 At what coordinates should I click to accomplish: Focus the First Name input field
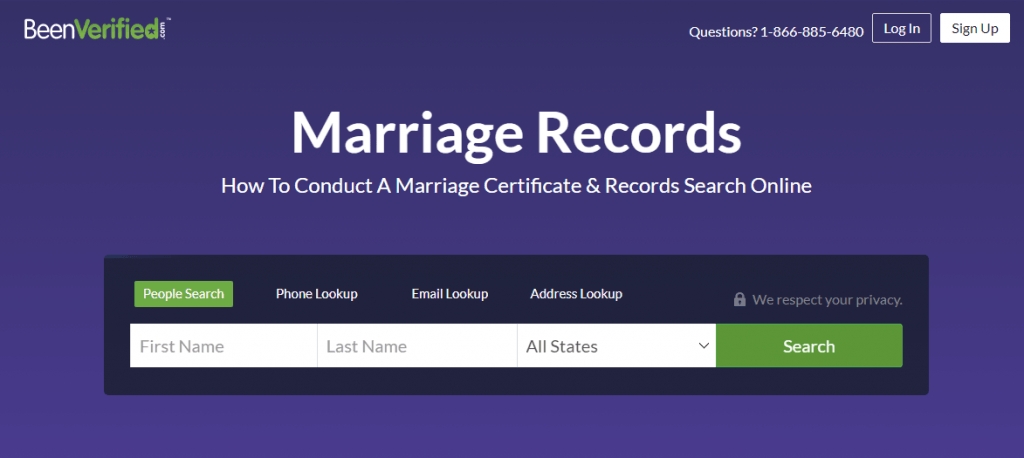[223, 346]
